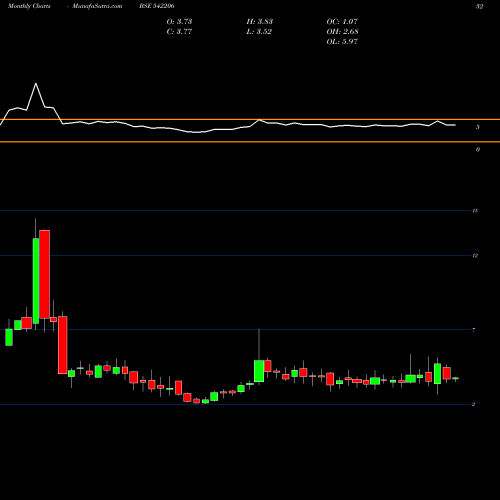Click the "OH: 2.68" value
The height and width of the screenshot is (500, 500).
(x=342, y=31)
